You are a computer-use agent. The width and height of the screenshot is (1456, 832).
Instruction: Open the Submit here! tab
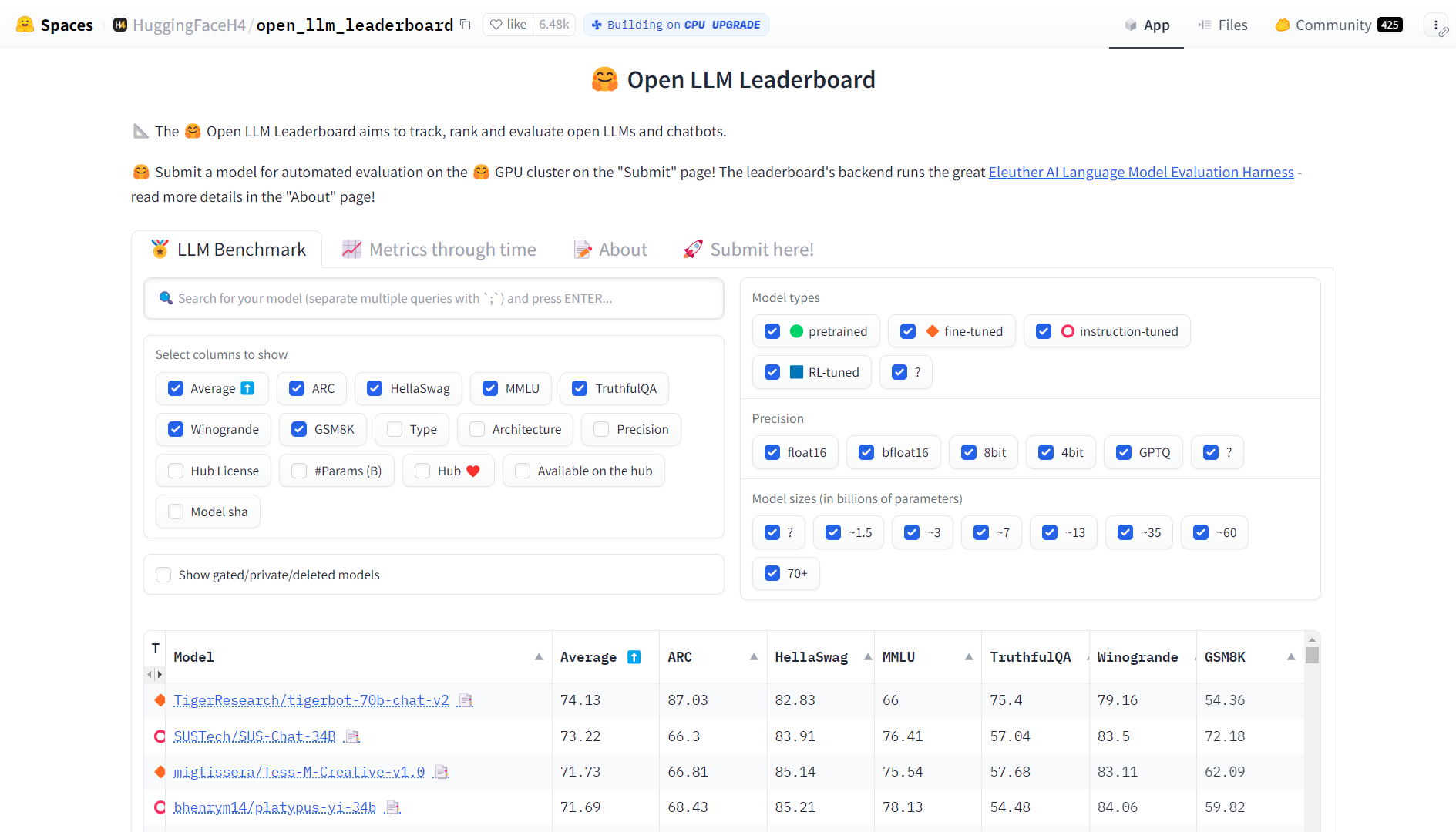(748, 250)
